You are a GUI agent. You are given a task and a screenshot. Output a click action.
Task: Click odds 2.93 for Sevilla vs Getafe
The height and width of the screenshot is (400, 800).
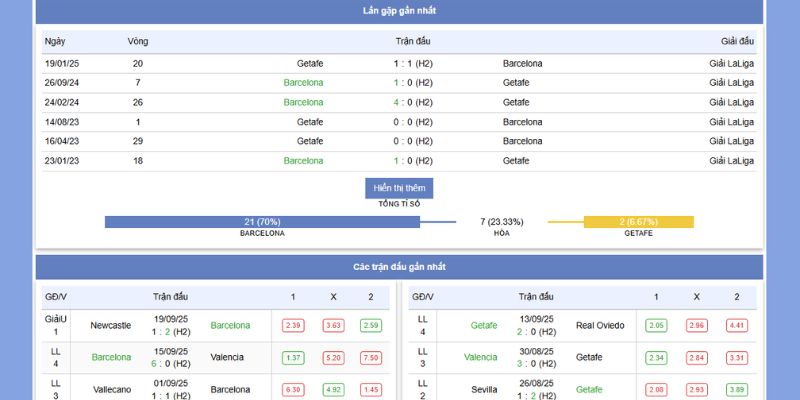click(696, 390)
